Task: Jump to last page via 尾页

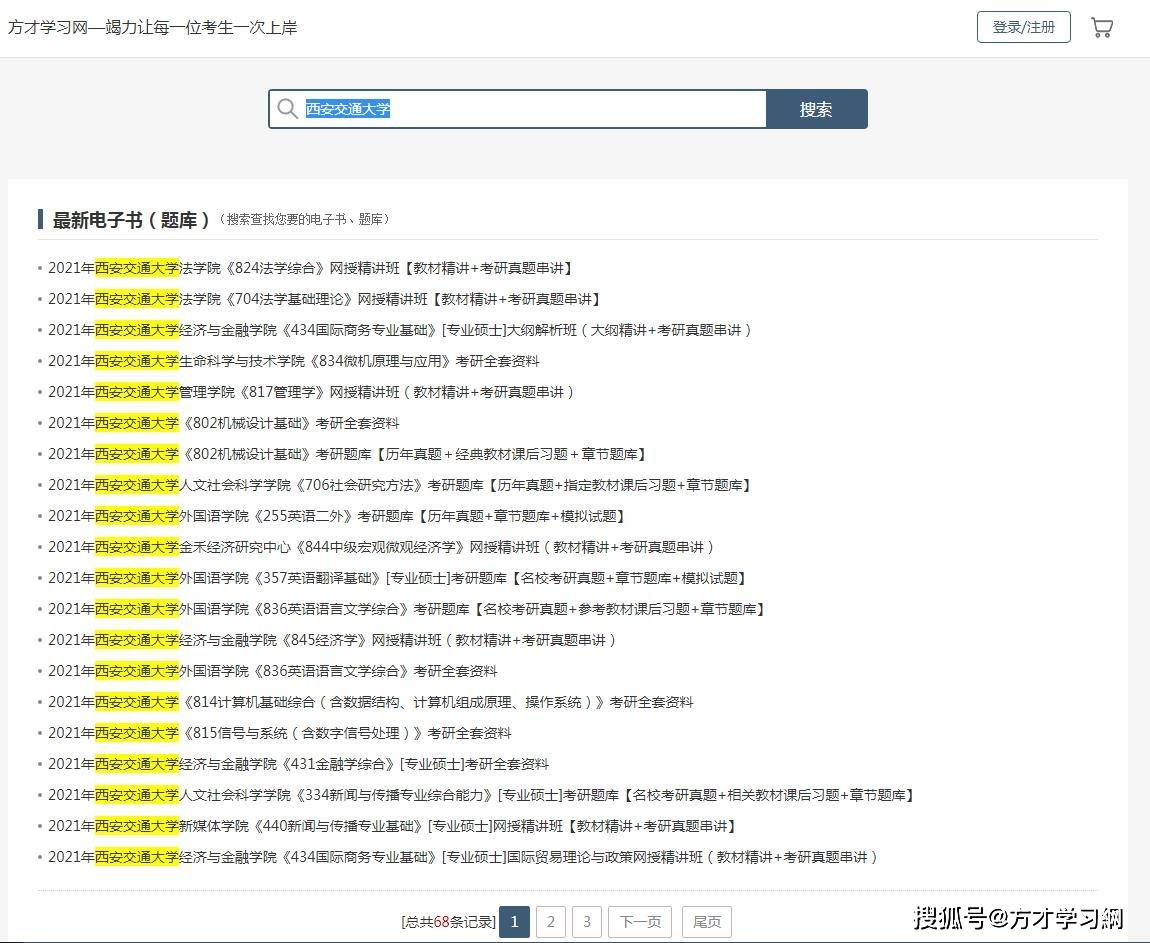Action: pyautogui.click(x=707, y=921)
